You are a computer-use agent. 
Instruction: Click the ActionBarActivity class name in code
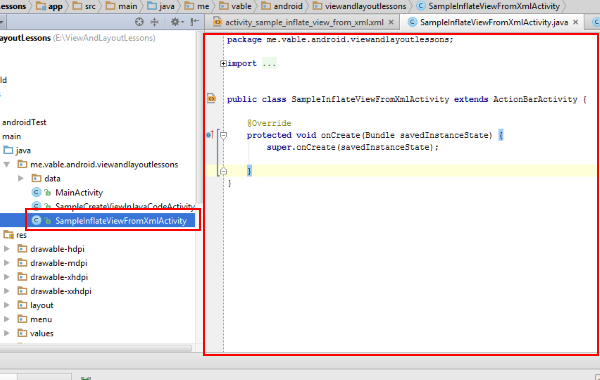pos(535,99)
